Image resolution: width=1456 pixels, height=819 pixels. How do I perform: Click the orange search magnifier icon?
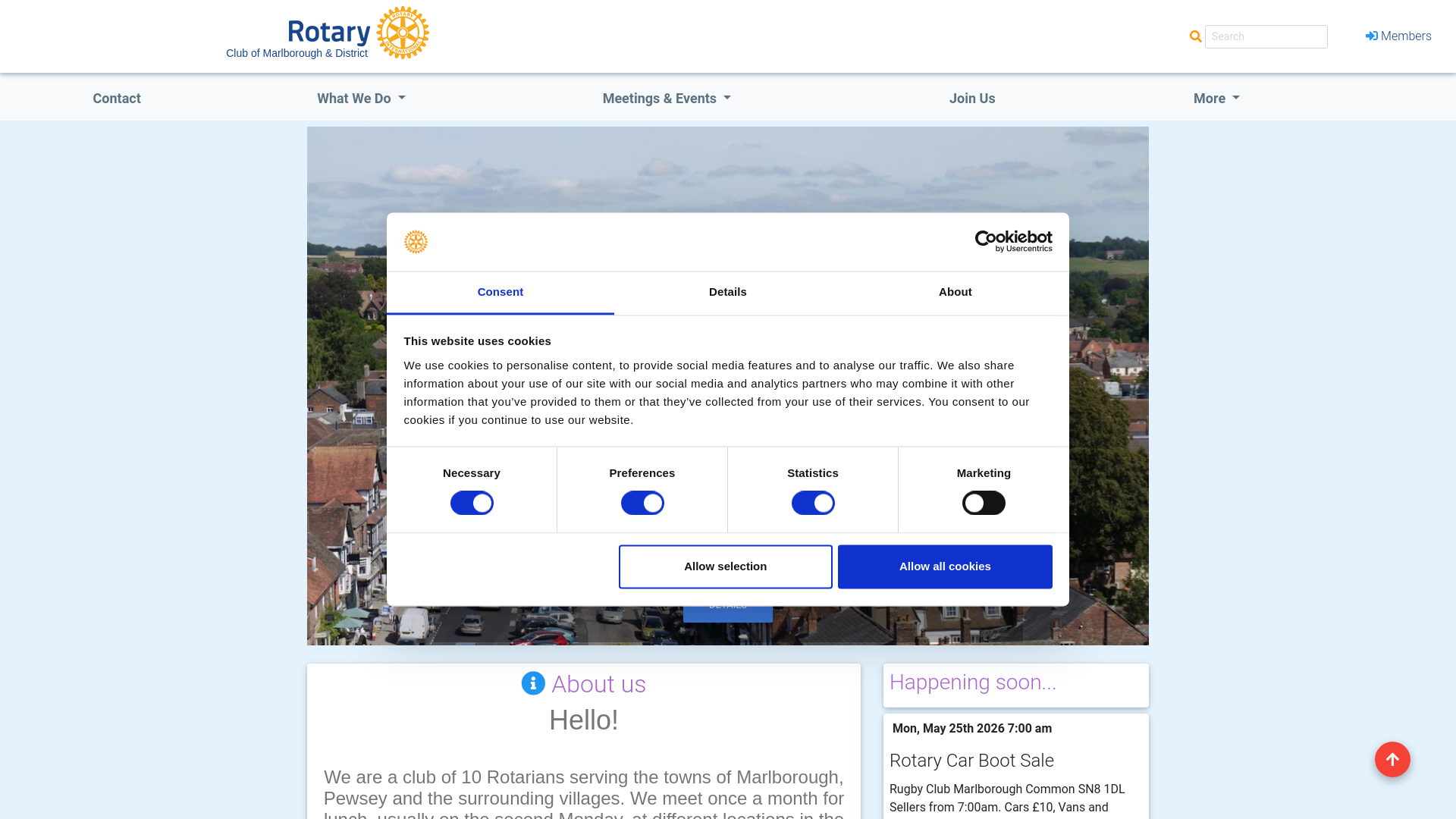point(1196,36)
